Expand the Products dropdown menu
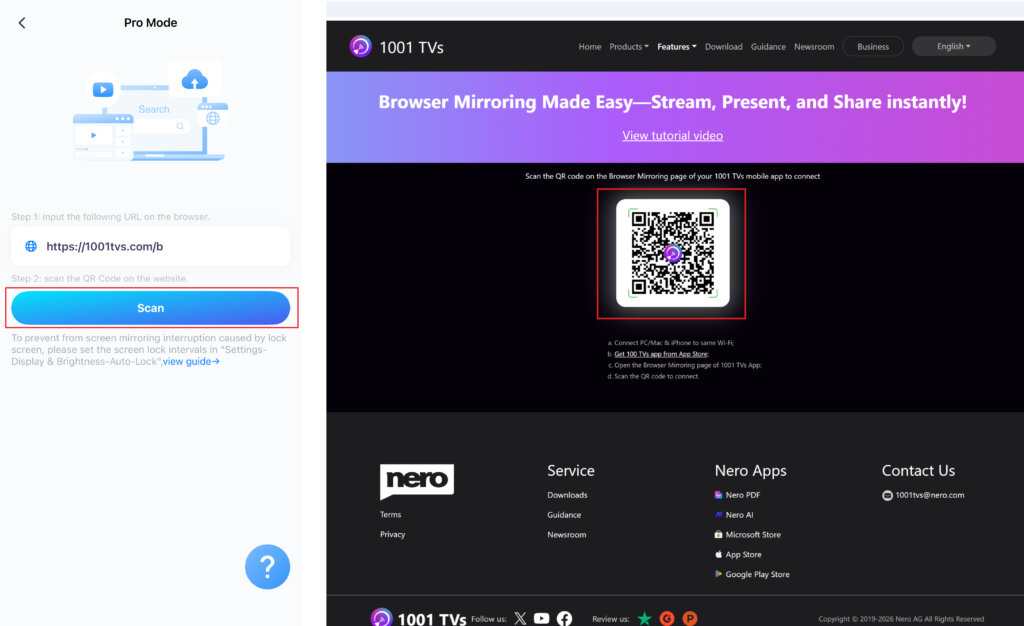The width and height of the screenshot is (1024, 626). click(629, 47)
